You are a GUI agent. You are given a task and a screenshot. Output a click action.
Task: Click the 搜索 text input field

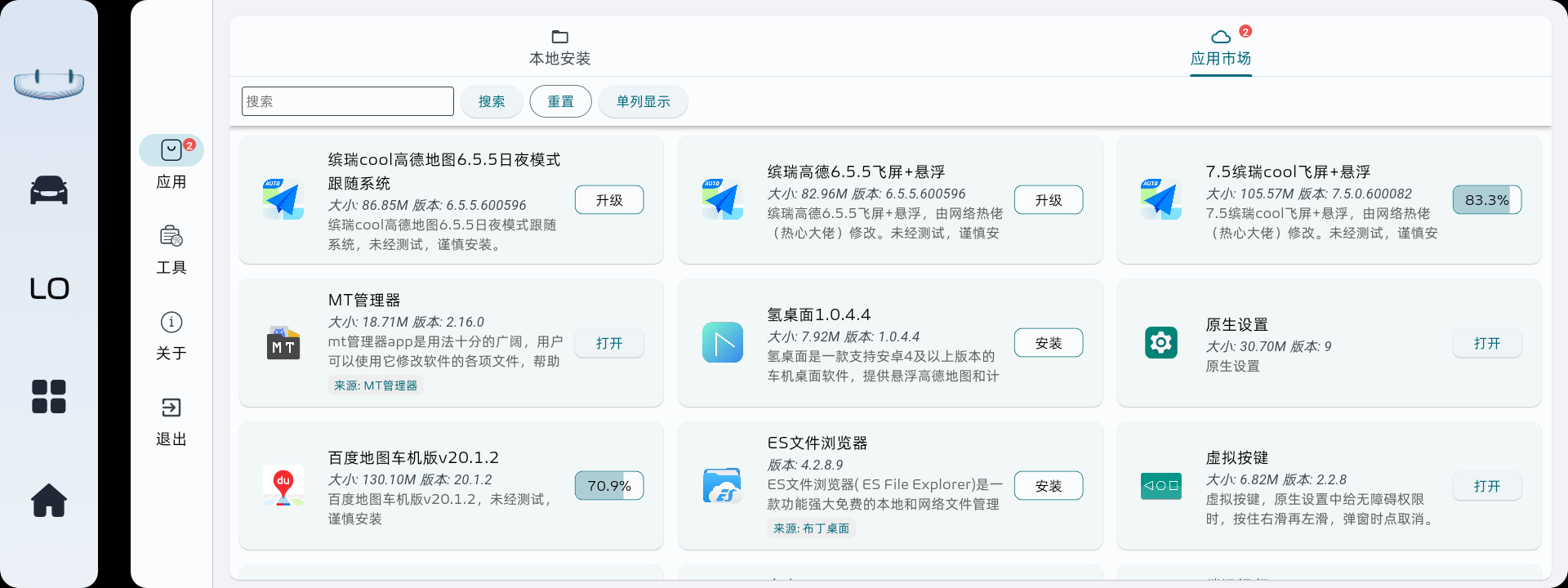click(348, 101)
